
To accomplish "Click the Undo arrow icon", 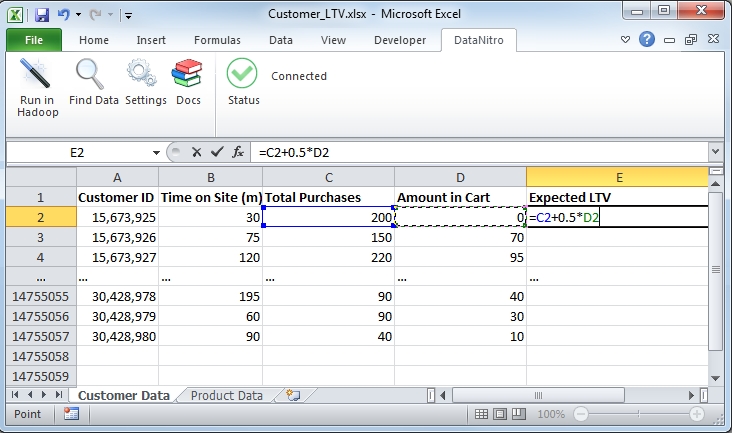I will click(63, 15).
